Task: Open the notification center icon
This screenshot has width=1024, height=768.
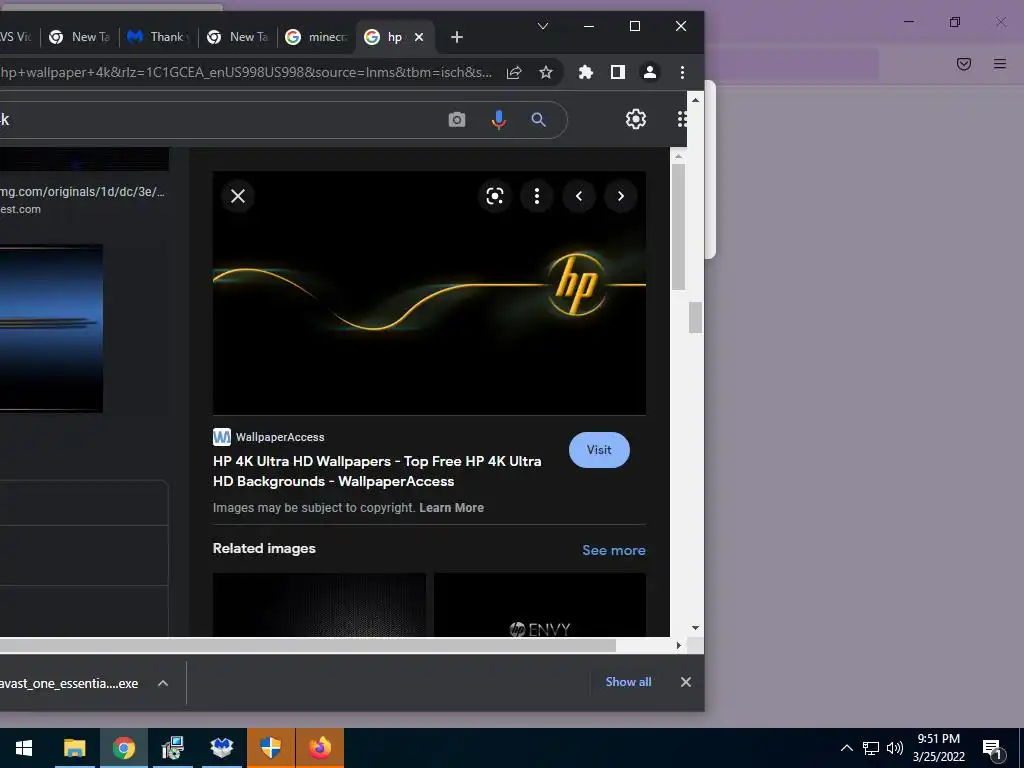Action: pyautogui.click(x=993, y=750)
